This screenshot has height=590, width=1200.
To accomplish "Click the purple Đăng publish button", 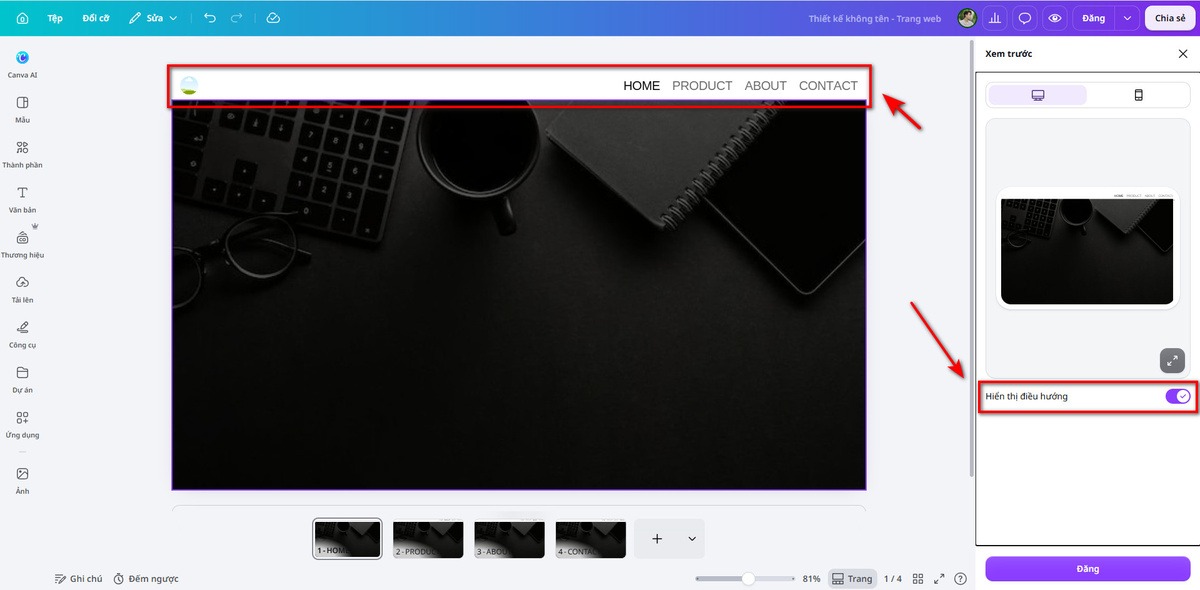I will pos(1087,569).
